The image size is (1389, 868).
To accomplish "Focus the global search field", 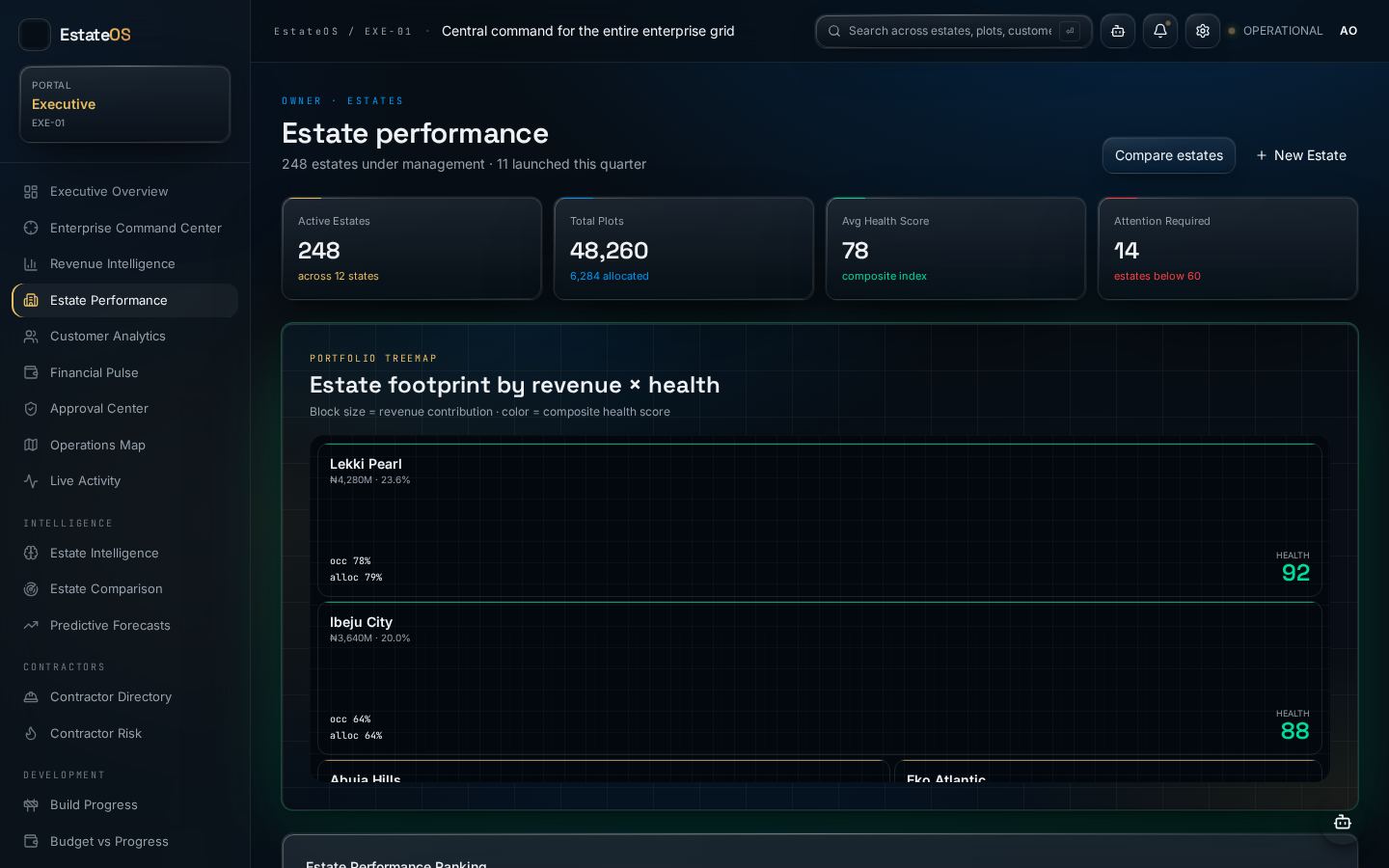I will tap(953, 31).
